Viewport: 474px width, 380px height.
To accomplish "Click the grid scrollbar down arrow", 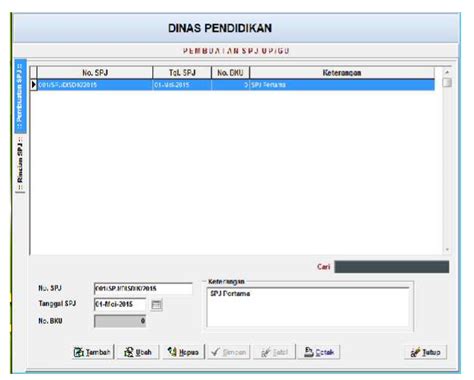I will (447, 249).
